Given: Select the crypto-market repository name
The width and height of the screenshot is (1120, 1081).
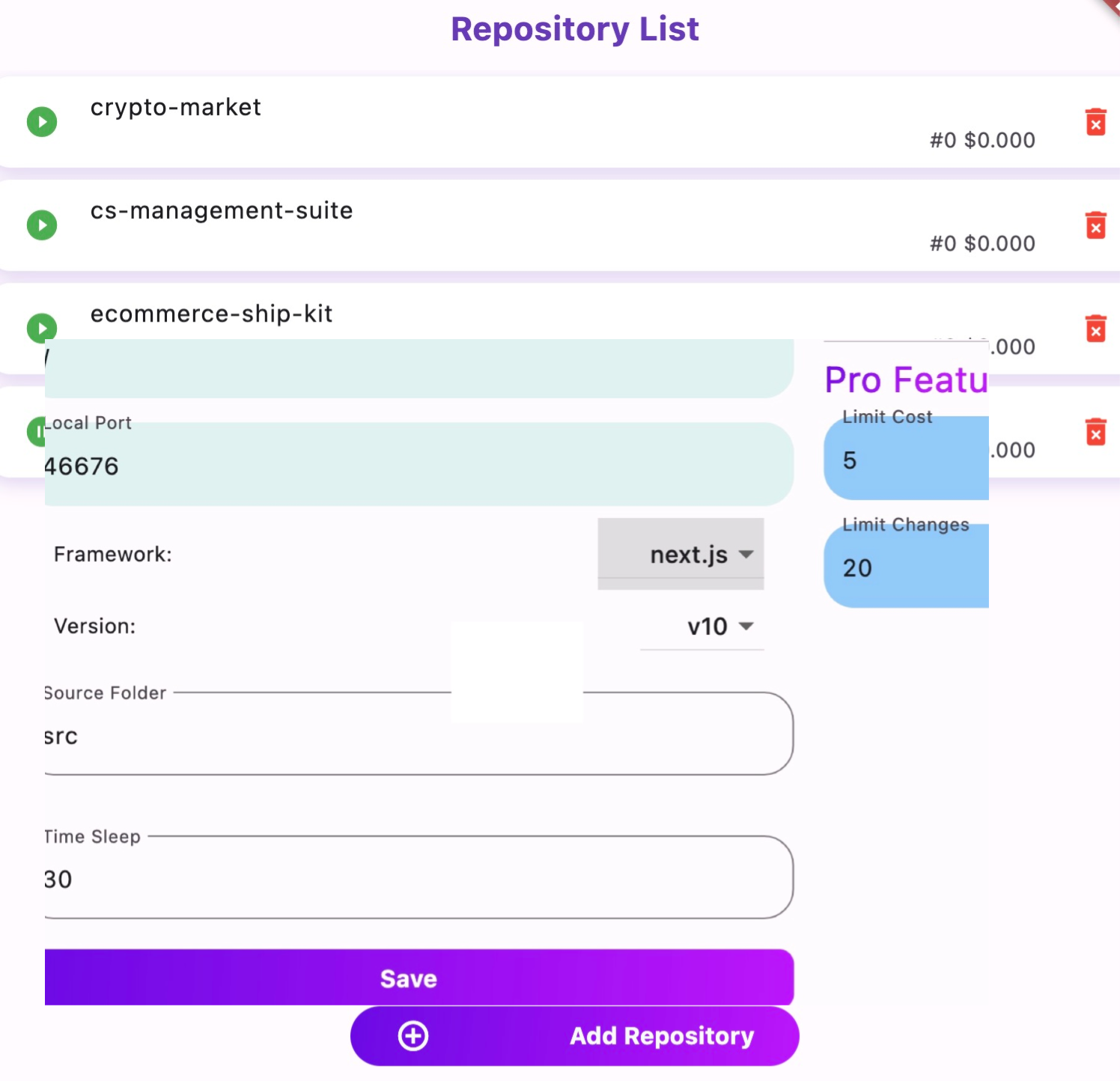Looking at the screenshot, I should (x=175, y=108).
